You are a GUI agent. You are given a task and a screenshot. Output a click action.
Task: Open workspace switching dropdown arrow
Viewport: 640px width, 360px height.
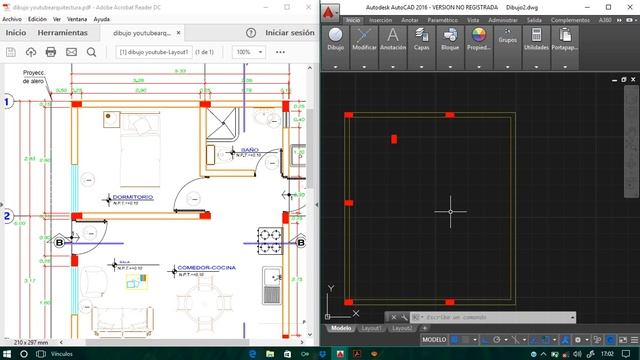(587, 340)
